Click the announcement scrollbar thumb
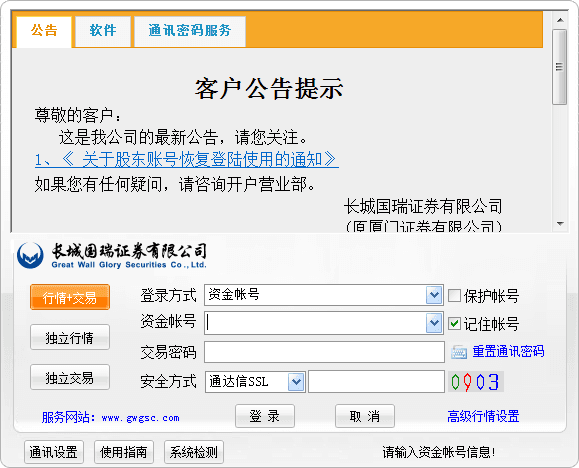 click(560, 67)
